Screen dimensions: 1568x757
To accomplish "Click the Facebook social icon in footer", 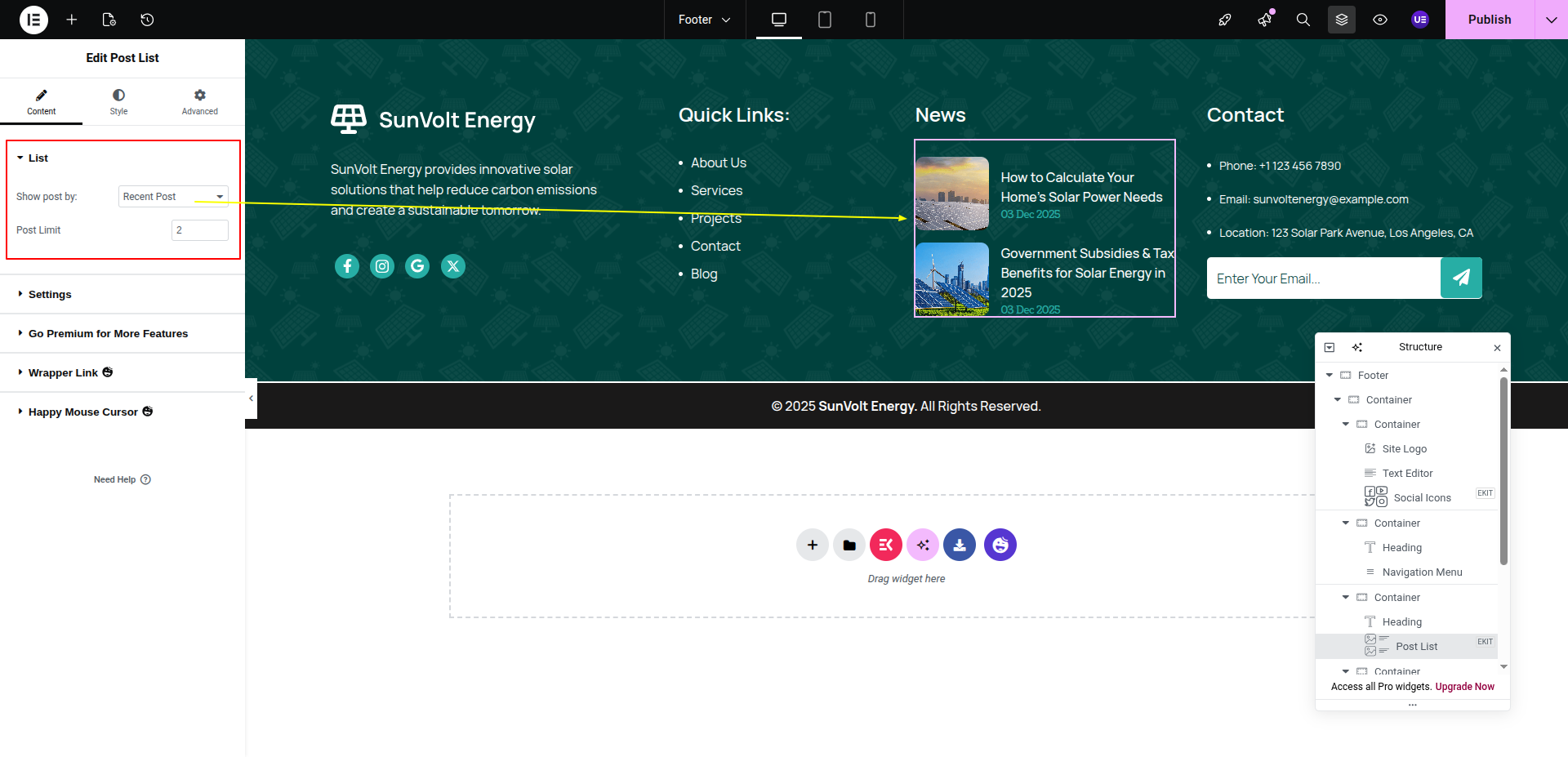I will click(x=347, y=266).
